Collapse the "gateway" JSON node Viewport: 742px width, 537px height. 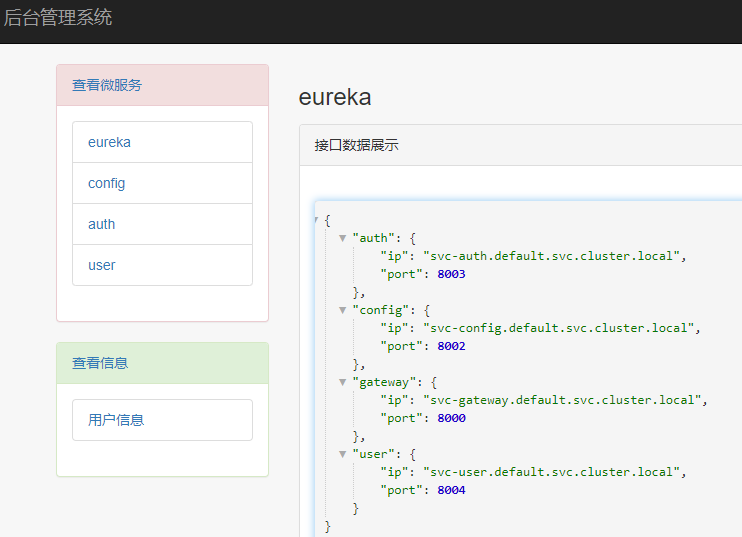click(343, 382)
